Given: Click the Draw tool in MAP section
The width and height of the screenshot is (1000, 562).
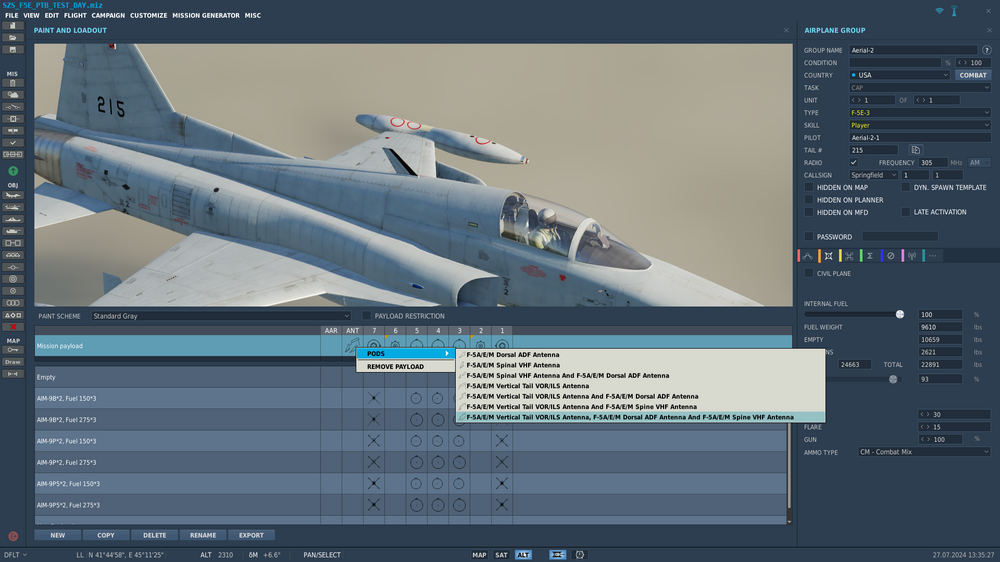Looking at the screenshot, I should (12, 362).
